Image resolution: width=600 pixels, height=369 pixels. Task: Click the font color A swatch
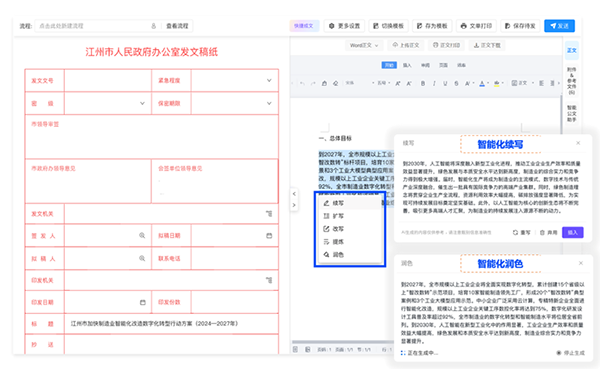[x=482, y=83]
